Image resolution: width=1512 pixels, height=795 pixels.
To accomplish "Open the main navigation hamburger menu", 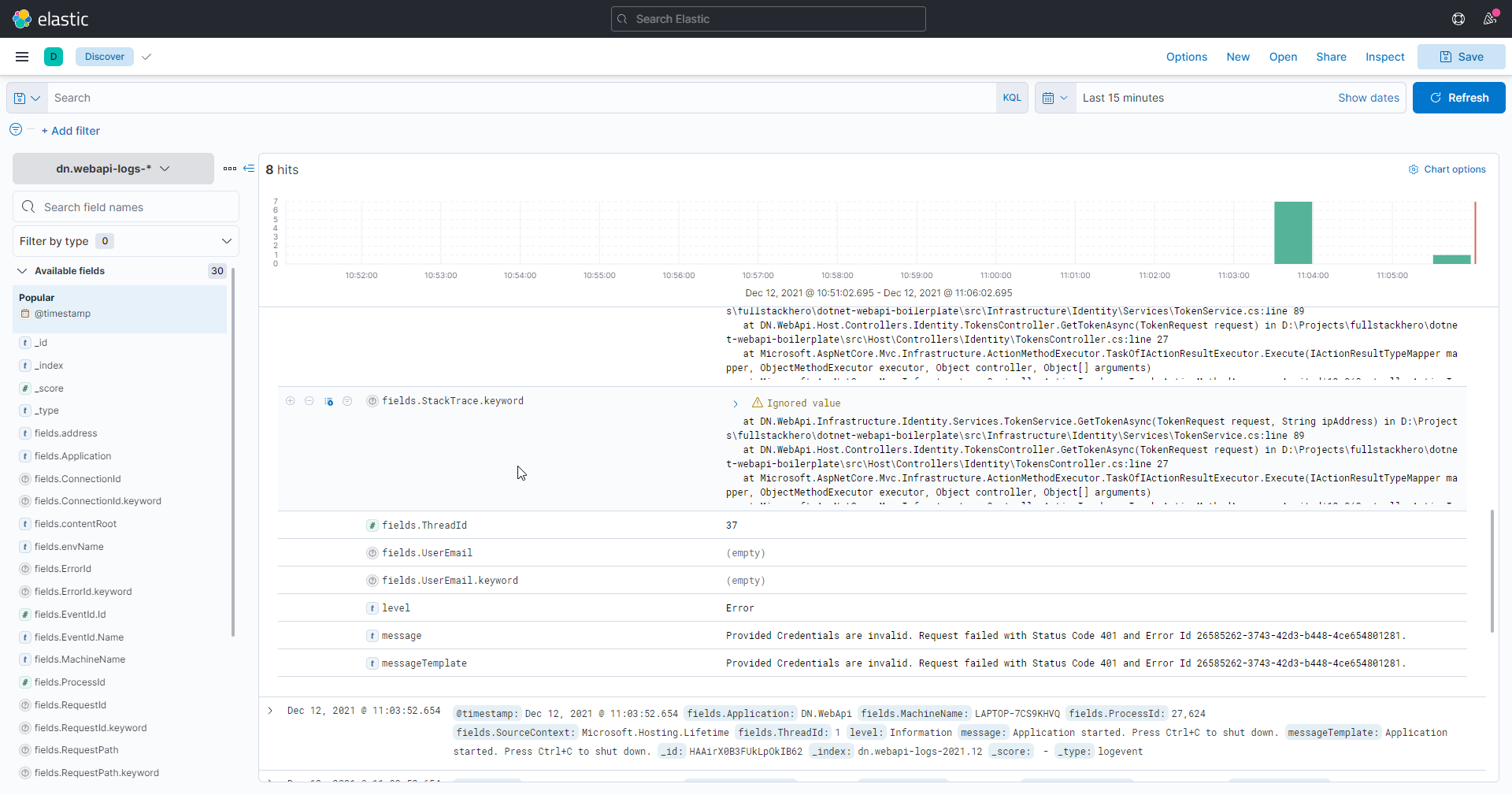I will (21, 56).
